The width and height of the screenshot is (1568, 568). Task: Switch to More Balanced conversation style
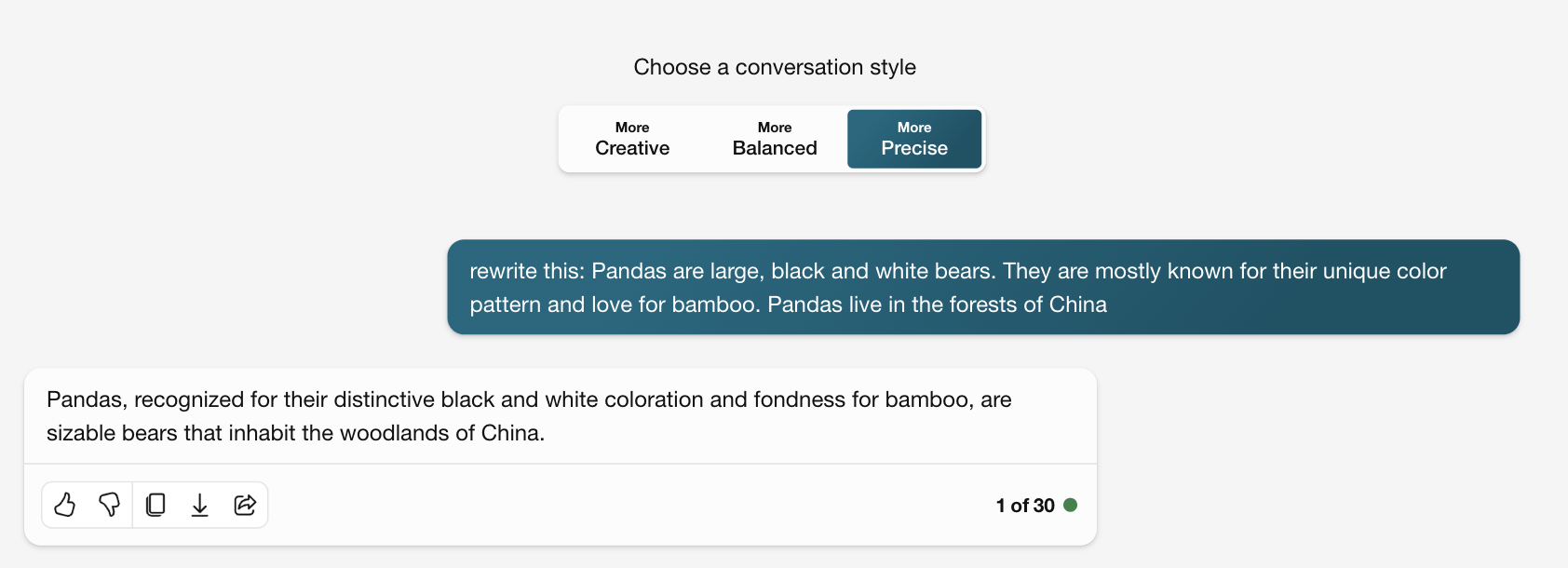coord(775,139)
